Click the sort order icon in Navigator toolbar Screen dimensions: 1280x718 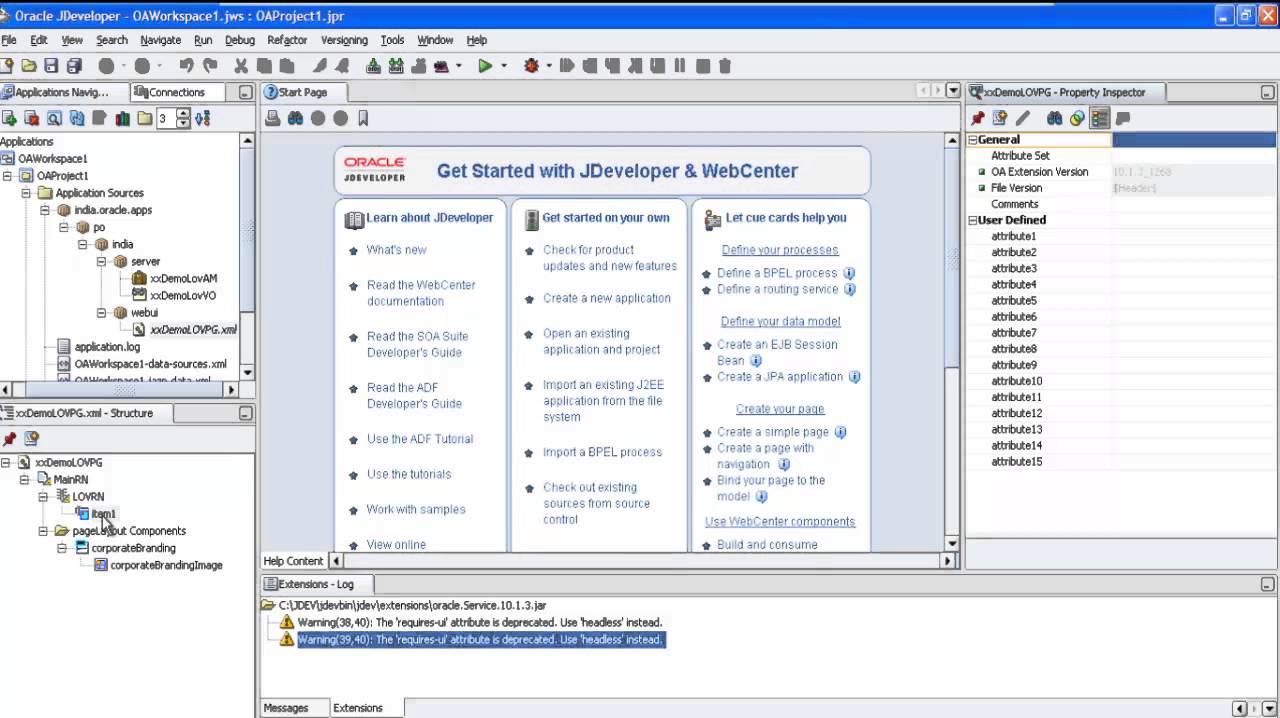(x=203, y=118)
